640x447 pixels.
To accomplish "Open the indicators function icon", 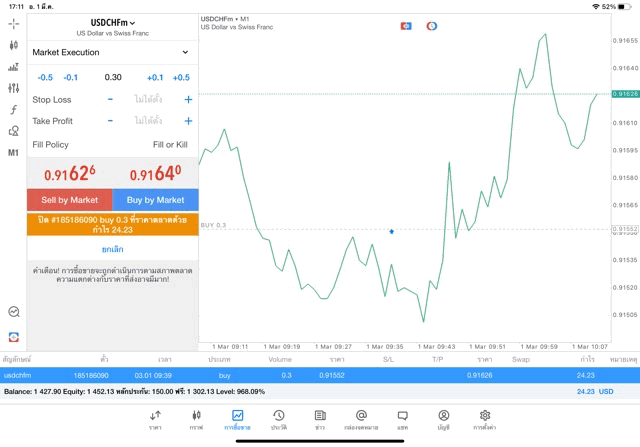I will click(x=13, y=110).
